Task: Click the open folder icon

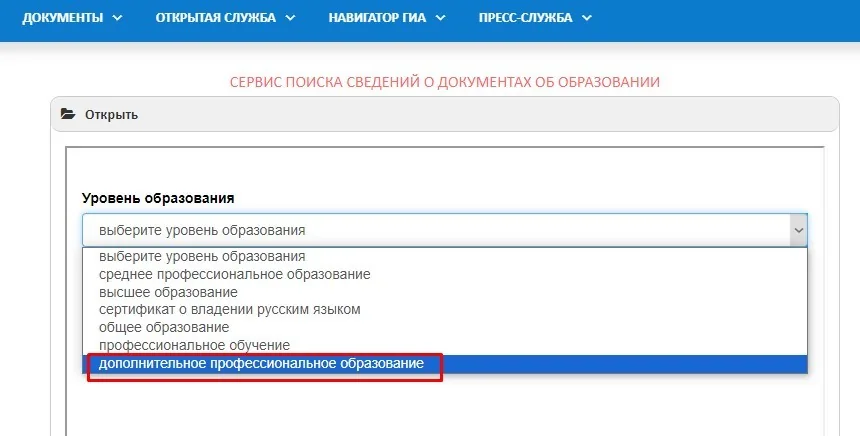Action: pos(68,114)
